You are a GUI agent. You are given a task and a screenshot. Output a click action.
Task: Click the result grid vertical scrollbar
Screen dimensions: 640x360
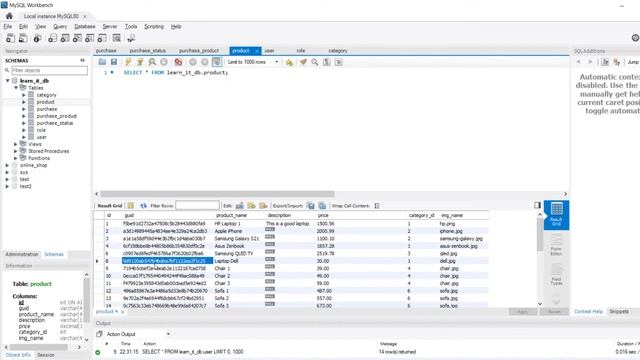click(x=540, y=235)
